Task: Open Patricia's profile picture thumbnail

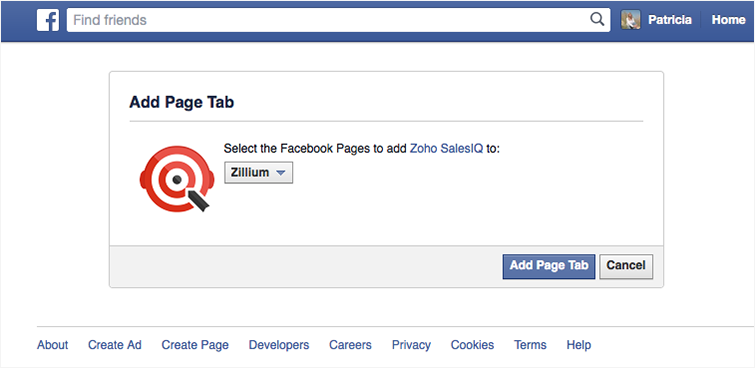Action: click(x=630, y=20)
